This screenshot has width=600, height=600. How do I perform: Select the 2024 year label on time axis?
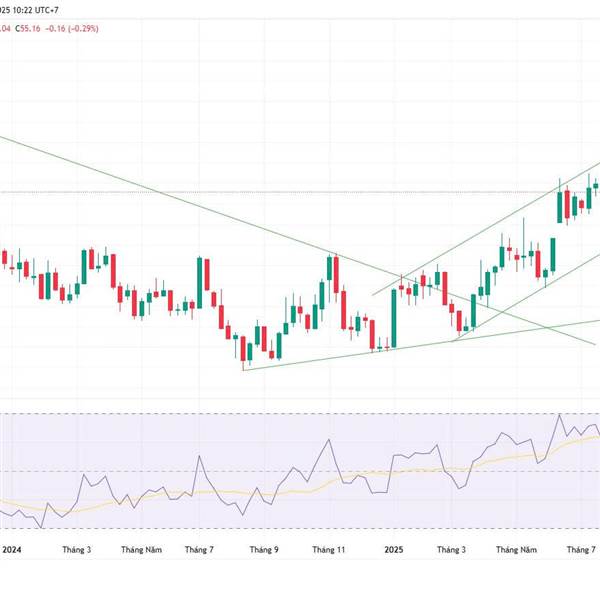(11, 550)
